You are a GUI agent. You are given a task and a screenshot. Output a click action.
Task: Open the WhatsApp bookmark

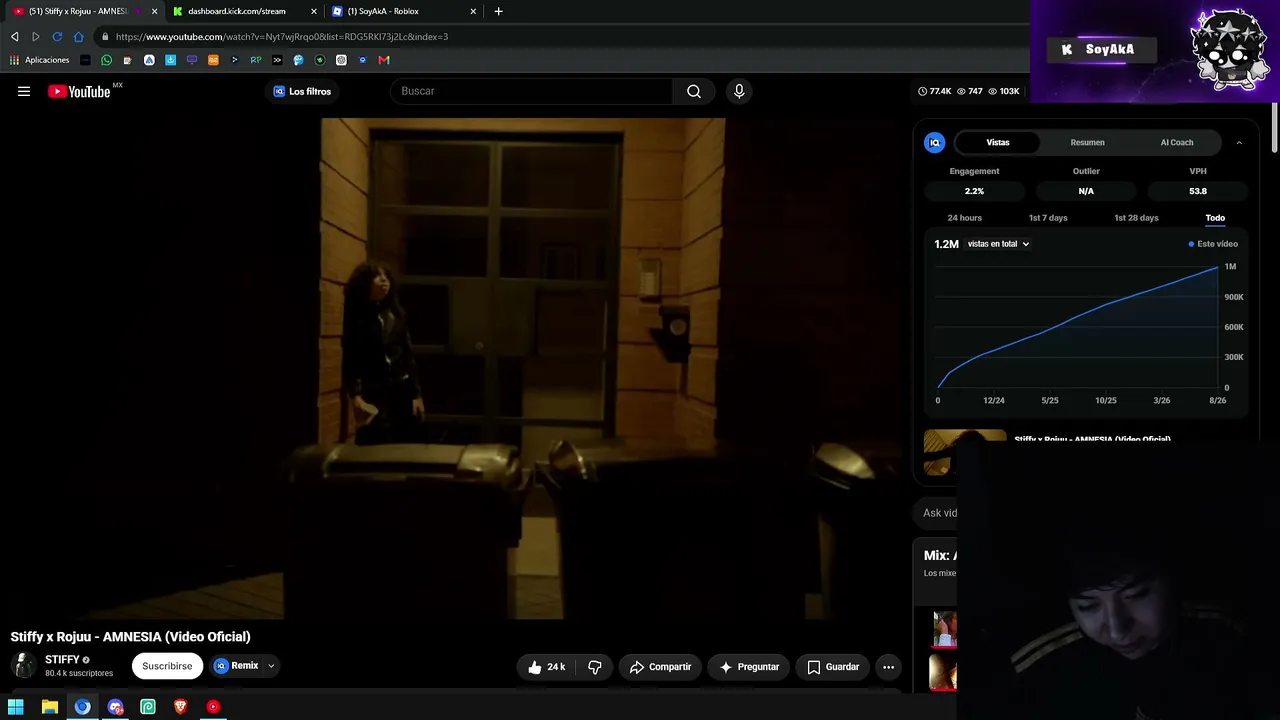point(106,60)
